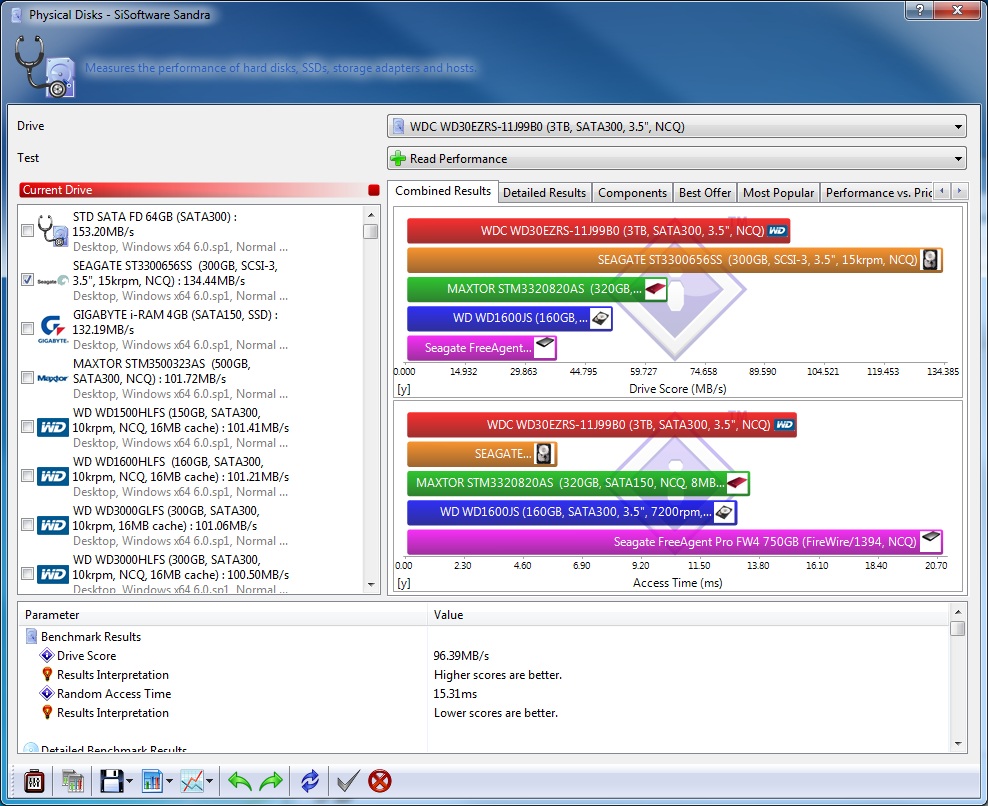The height and width of the screenshot is (806, 988).
Task: Open the bar chart icon dropdown arrow
Action: (x=169, y=781)
